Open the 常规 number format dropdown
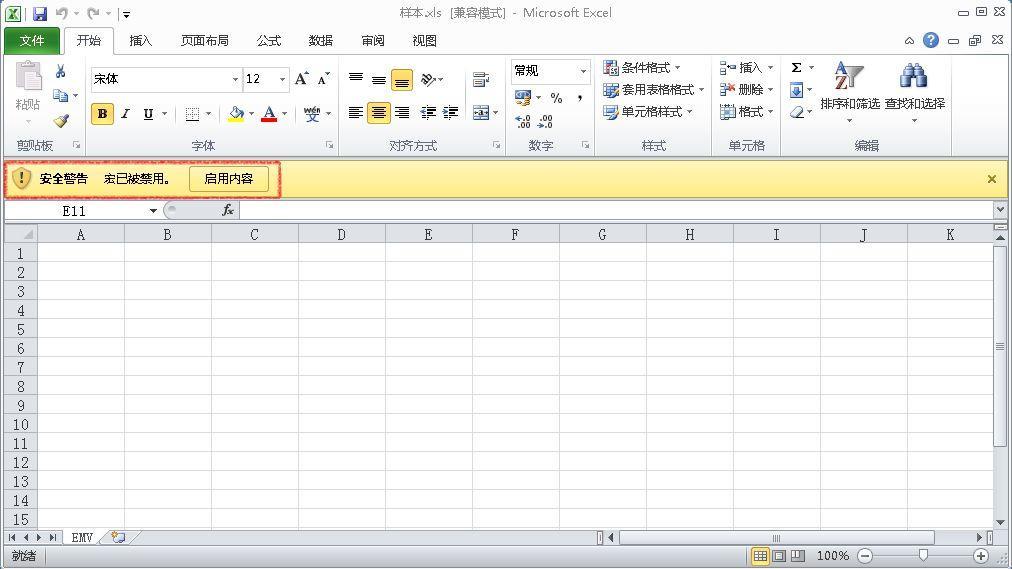Image resolution: width=1012 pixels, height=569 pixels. (x=583, y=71)
